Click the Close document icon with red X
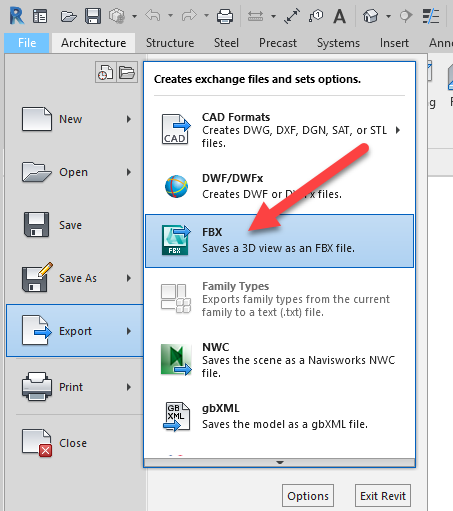The image size is (453, 511). click(x=37, y=443)
